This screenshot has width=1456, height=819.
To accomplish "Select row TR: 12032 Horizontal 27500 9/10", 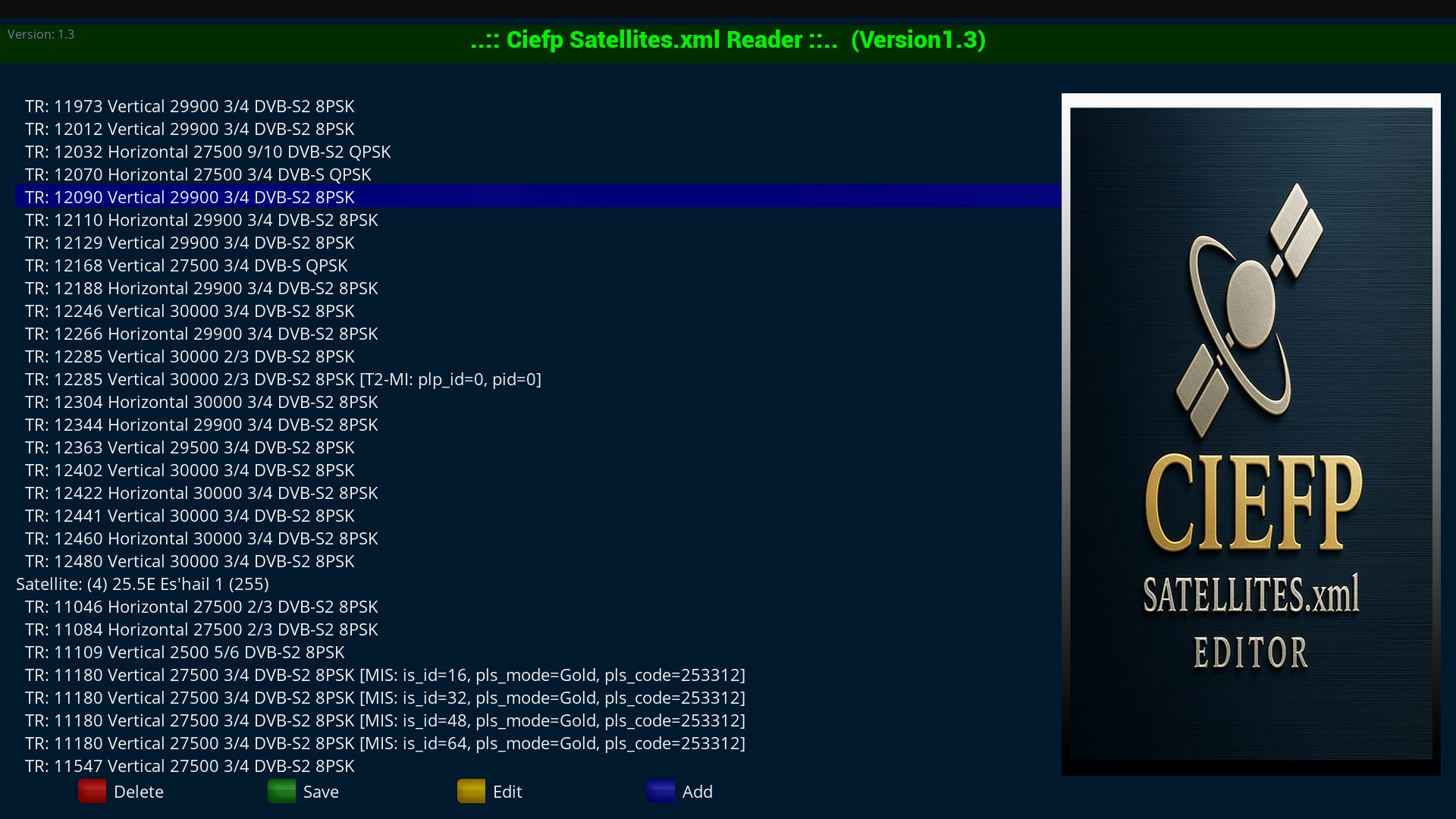I will 538,152.
